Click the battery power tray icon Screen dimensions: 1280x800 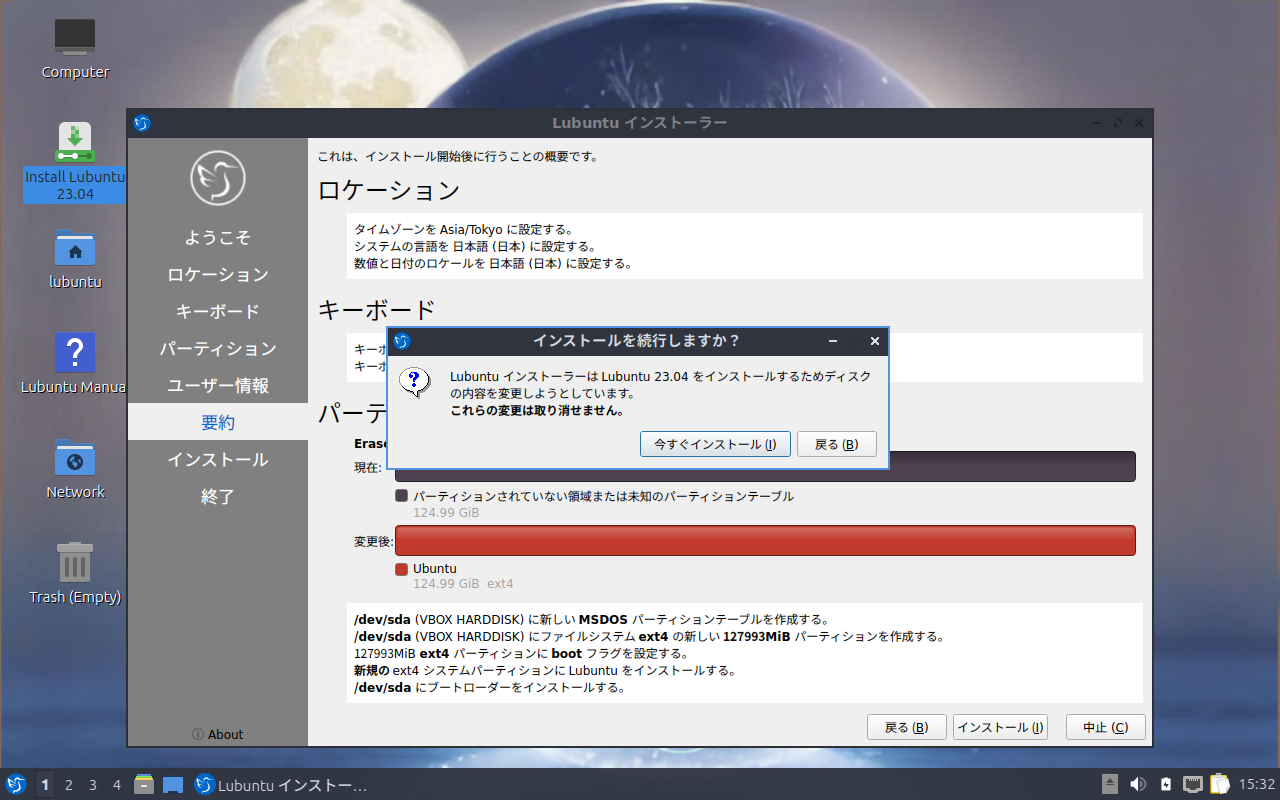pos(1166,784)
